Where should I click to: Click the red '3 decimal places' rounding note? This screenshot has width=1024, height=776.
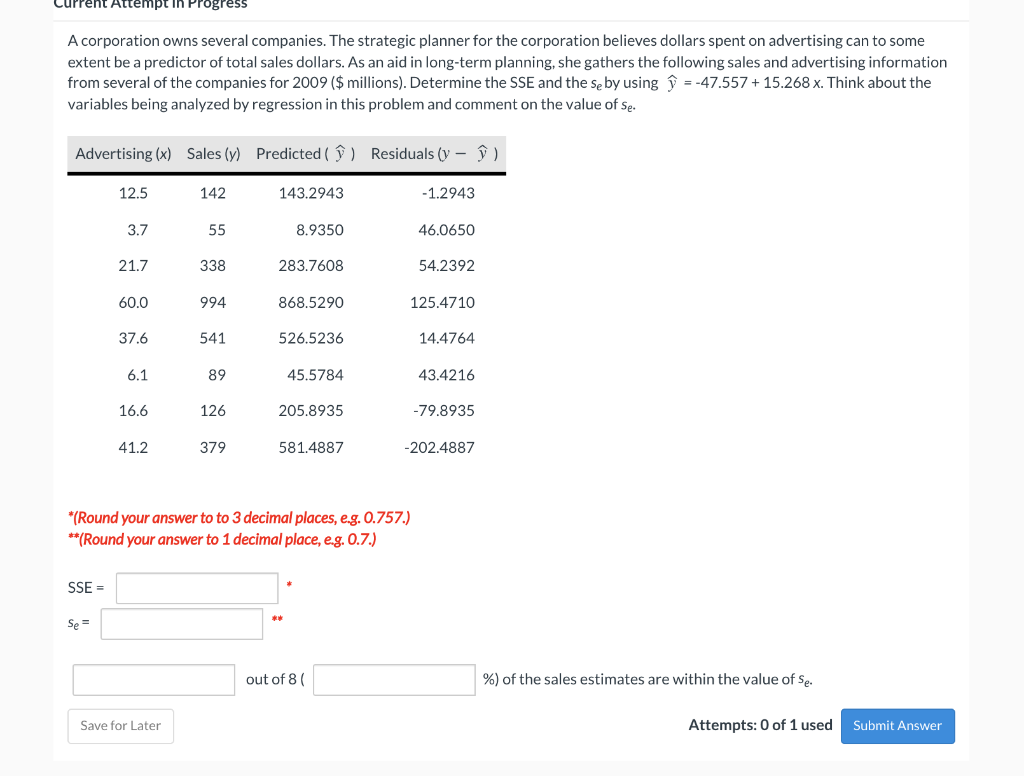(239, 518)
